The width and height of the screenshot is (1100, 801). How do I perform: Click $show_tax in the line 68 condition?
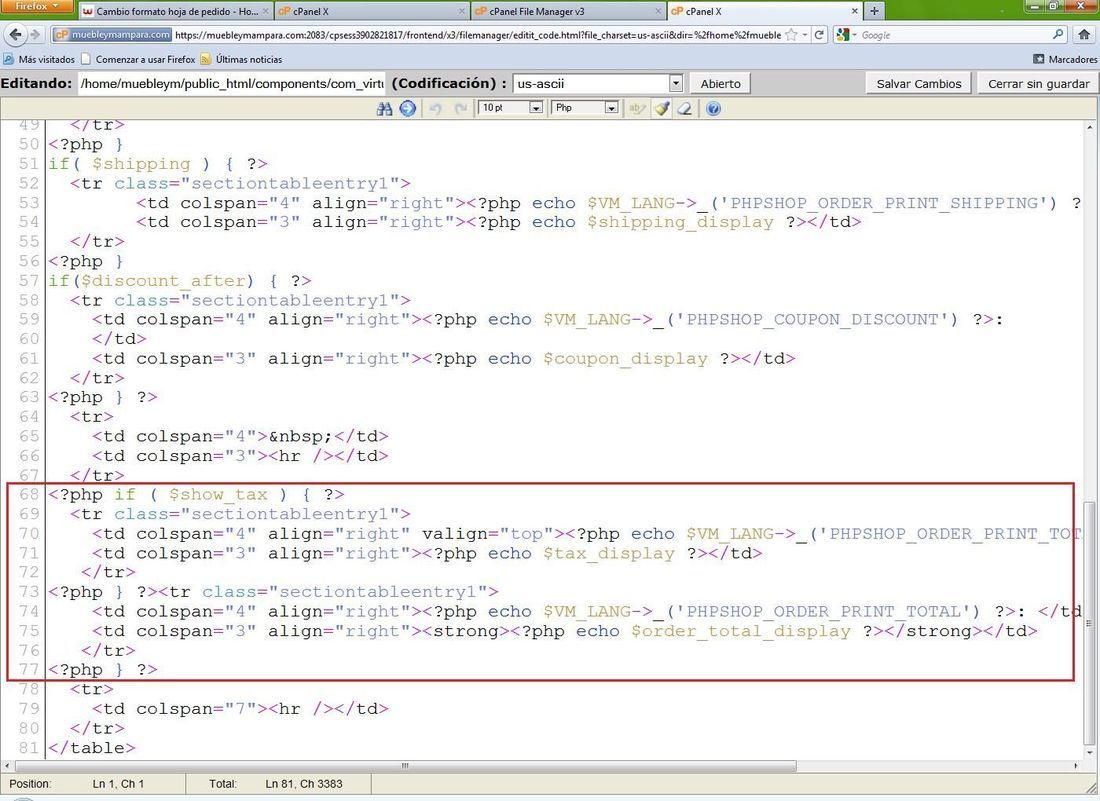click(218, 494)
